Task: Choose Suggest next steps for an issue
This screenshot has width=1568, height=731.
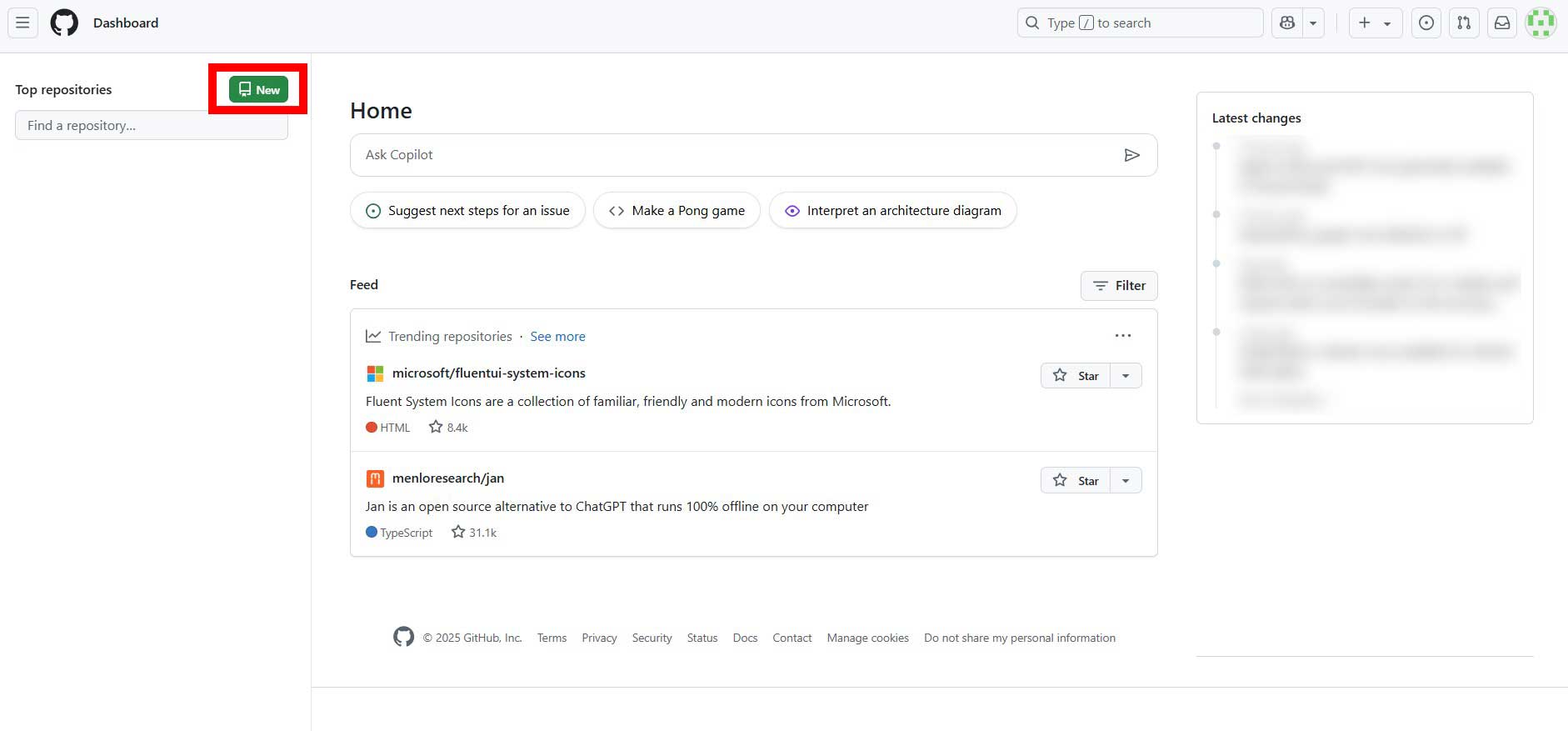Action: point(467,210)
